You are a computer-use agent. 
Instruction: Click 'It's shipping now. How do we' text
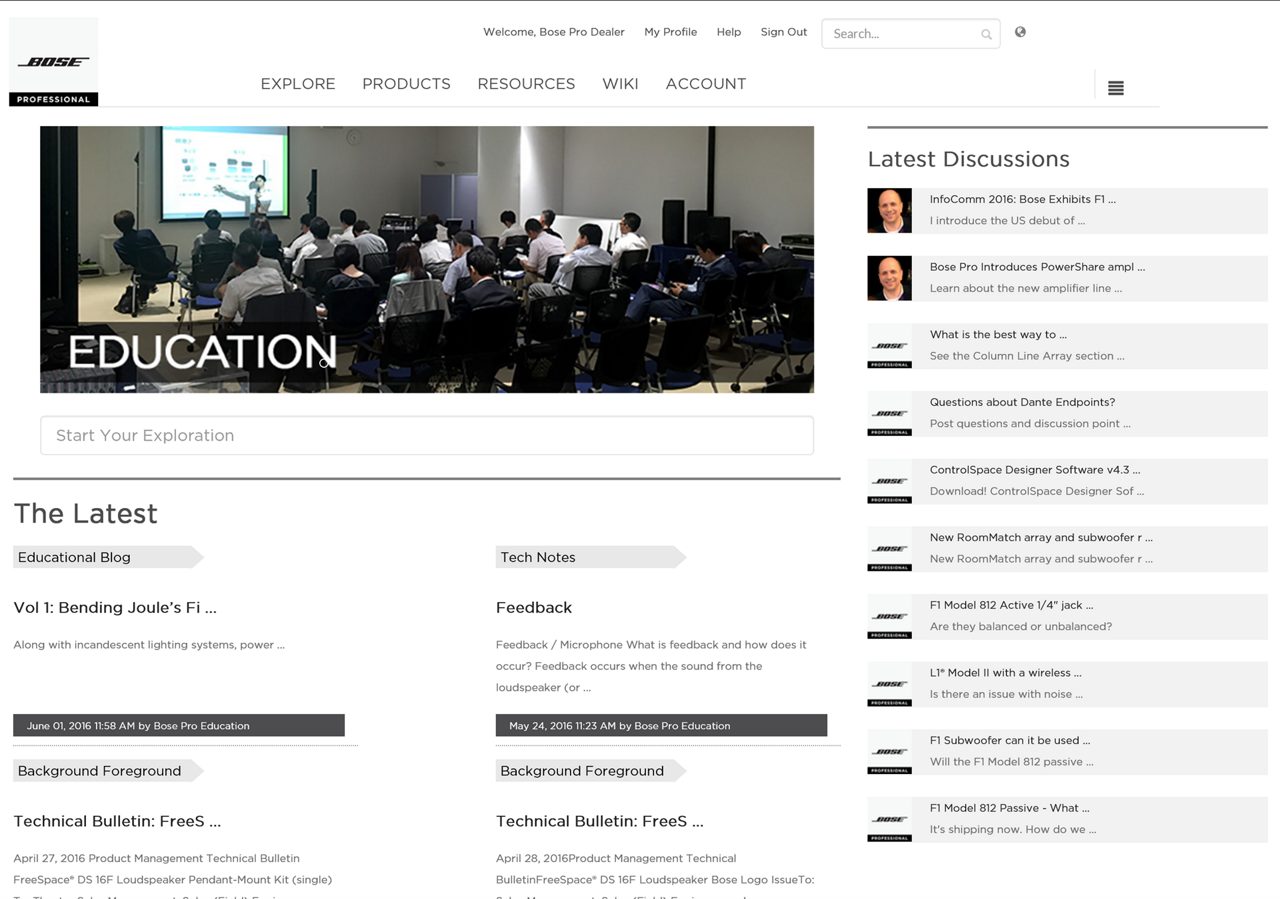coord(1013,830)
